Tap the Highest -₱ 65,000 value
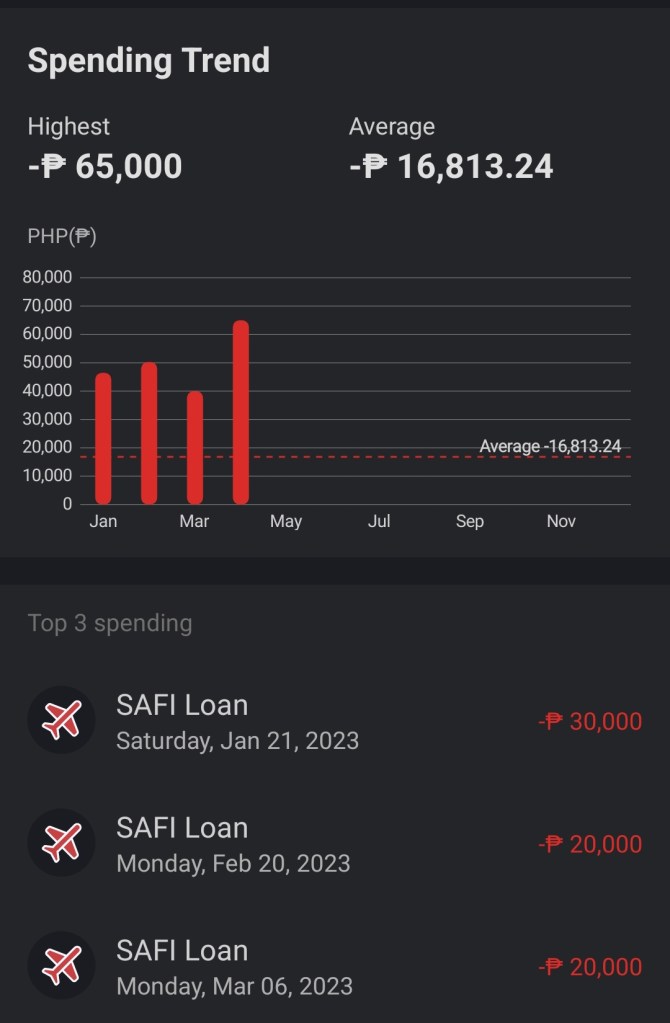670x1023 pixels. click(105, 166)
